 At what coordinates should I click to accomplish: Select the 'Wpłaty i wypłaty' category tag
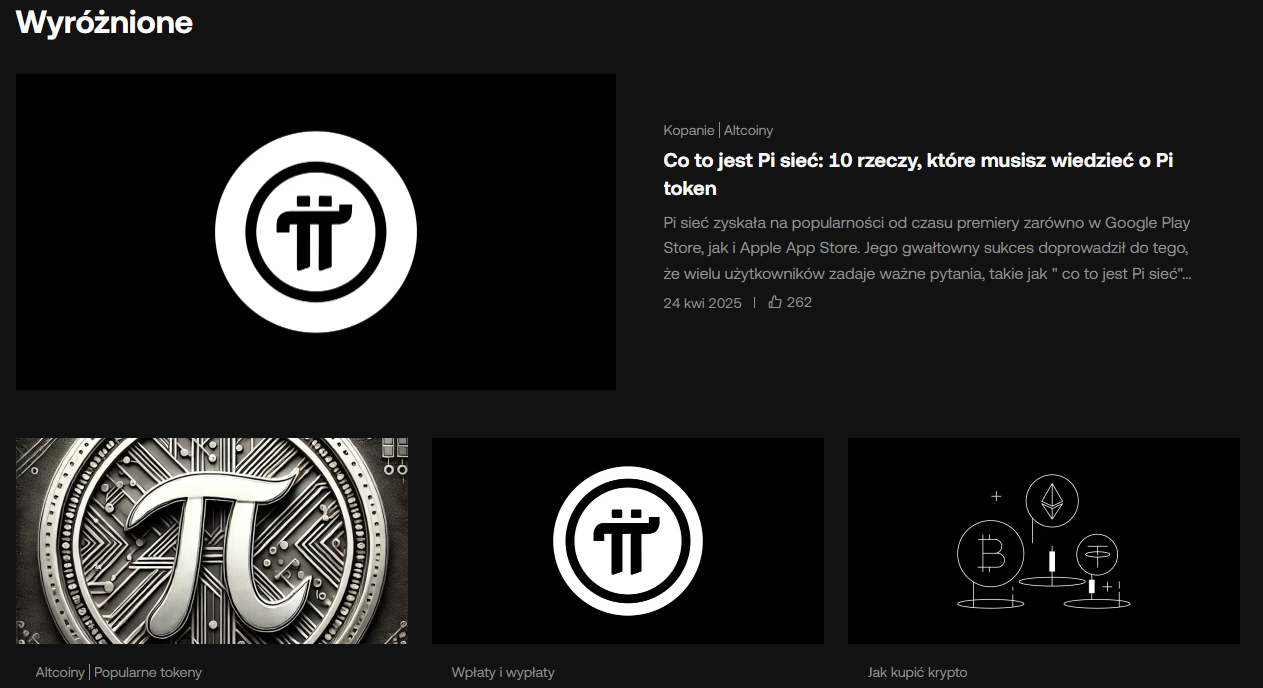(x=503, y=672)
